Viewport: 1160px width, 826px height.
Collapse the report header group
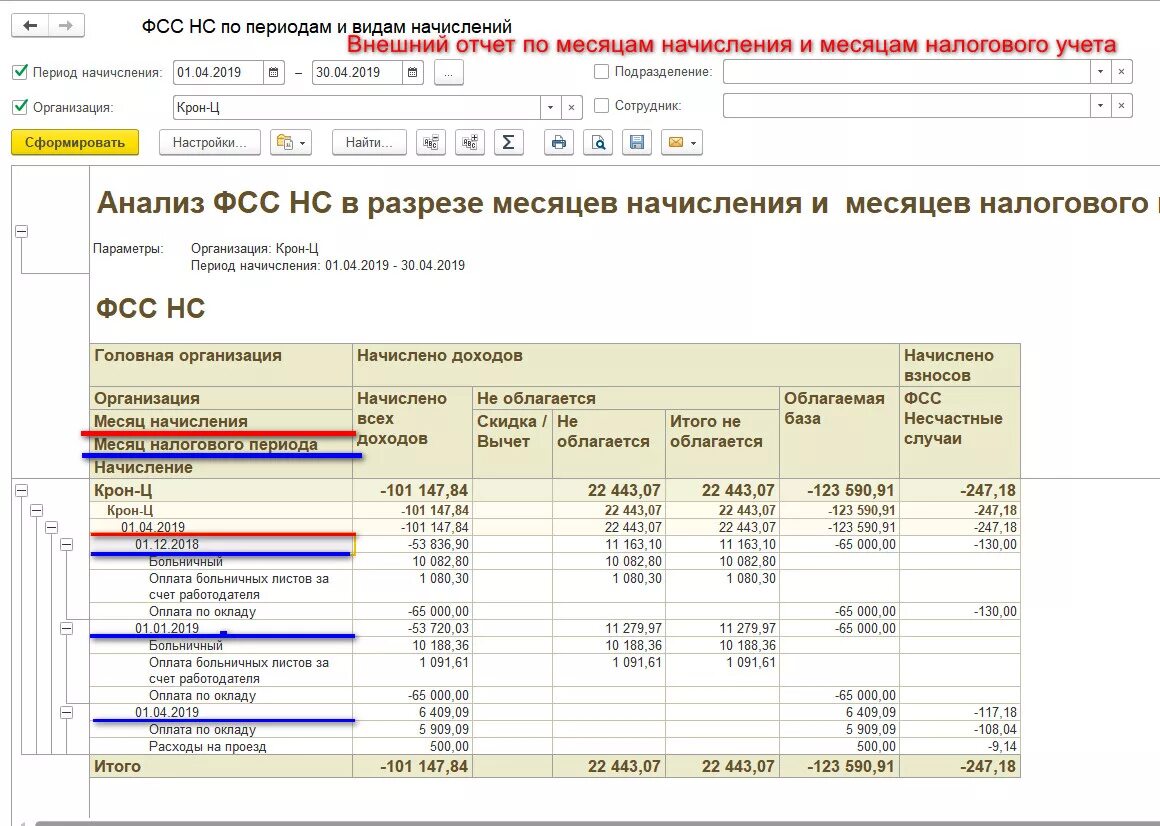point(21,231)
